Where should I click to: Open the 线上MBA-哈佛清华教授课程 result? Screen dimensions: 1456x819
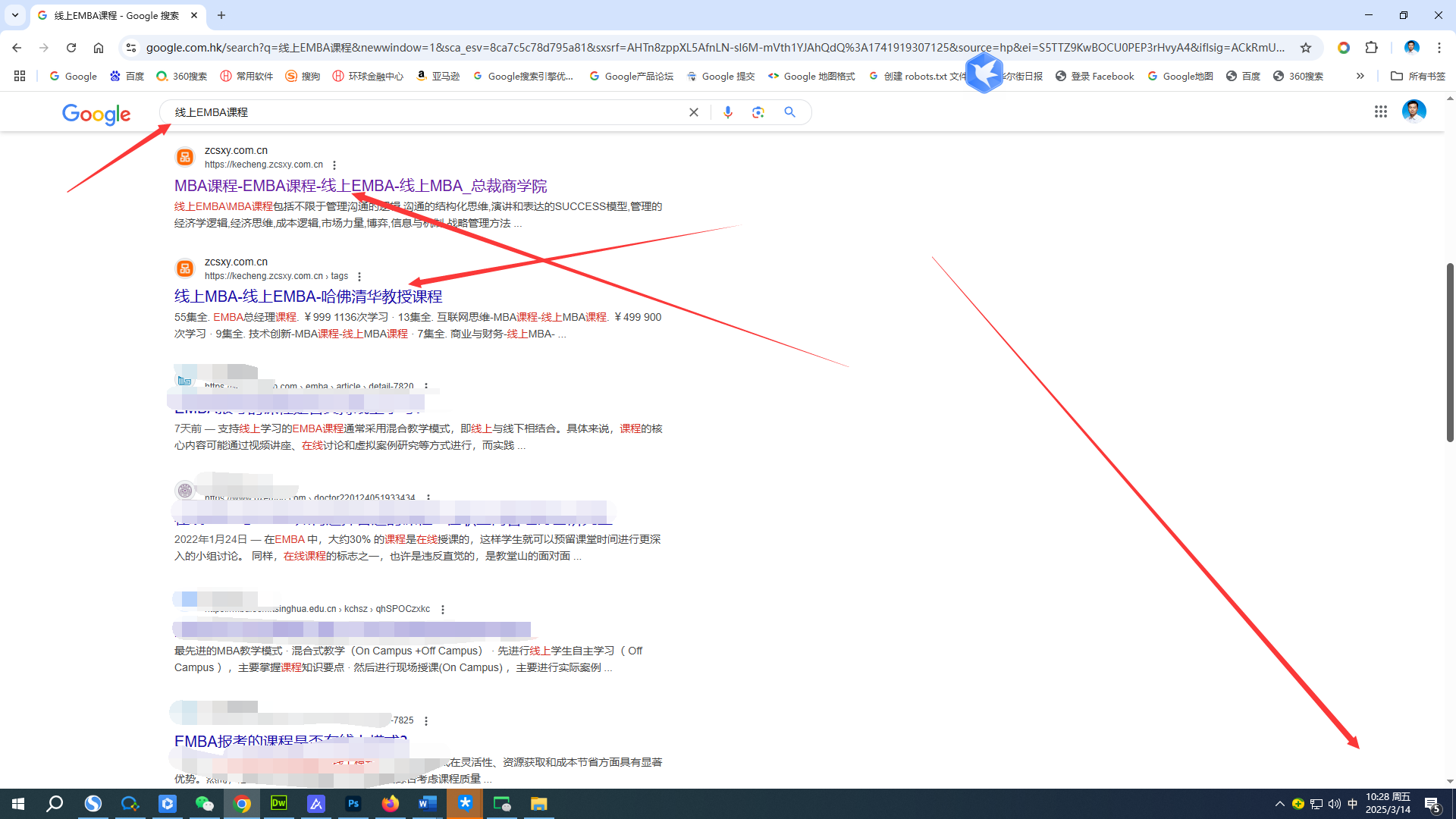pyautogui.click(x=308, y=296)
